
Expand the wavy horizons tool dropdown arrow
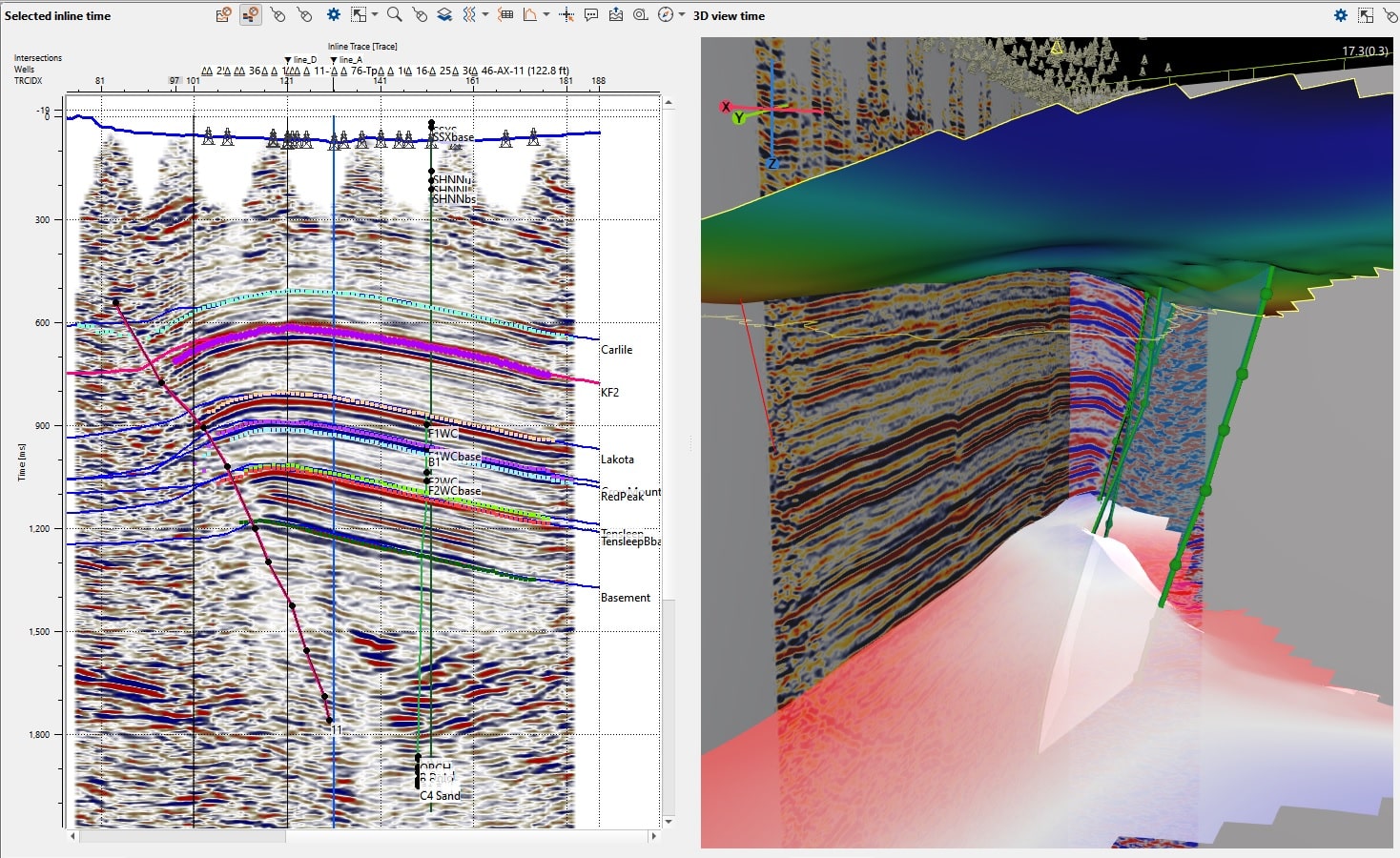point(485,14)
